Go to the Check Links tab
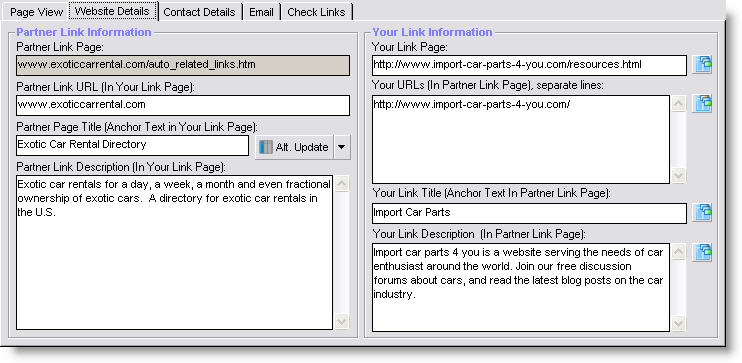Image resolution: width=742 pixels, height=363 pixels. [x=316, y=12]
